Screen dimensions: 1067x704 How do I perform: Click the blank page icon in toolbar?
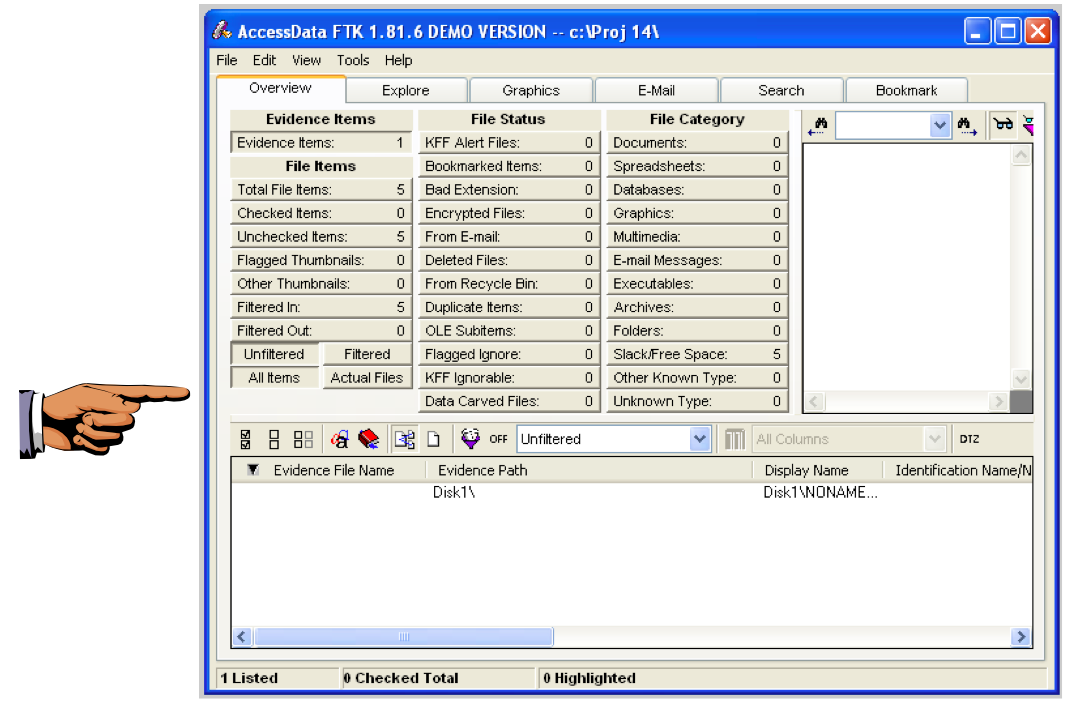(x=433, y=439)
